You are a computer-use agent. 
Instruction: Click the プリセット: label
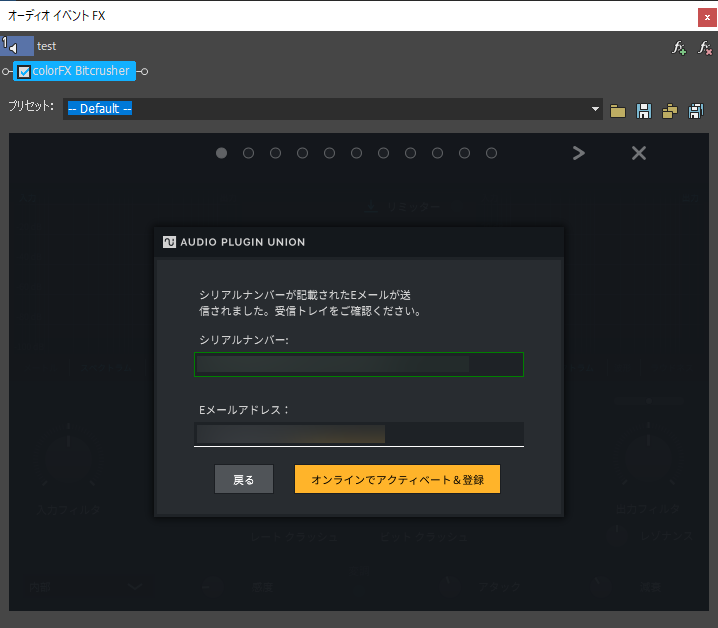(x=31, y=106)
